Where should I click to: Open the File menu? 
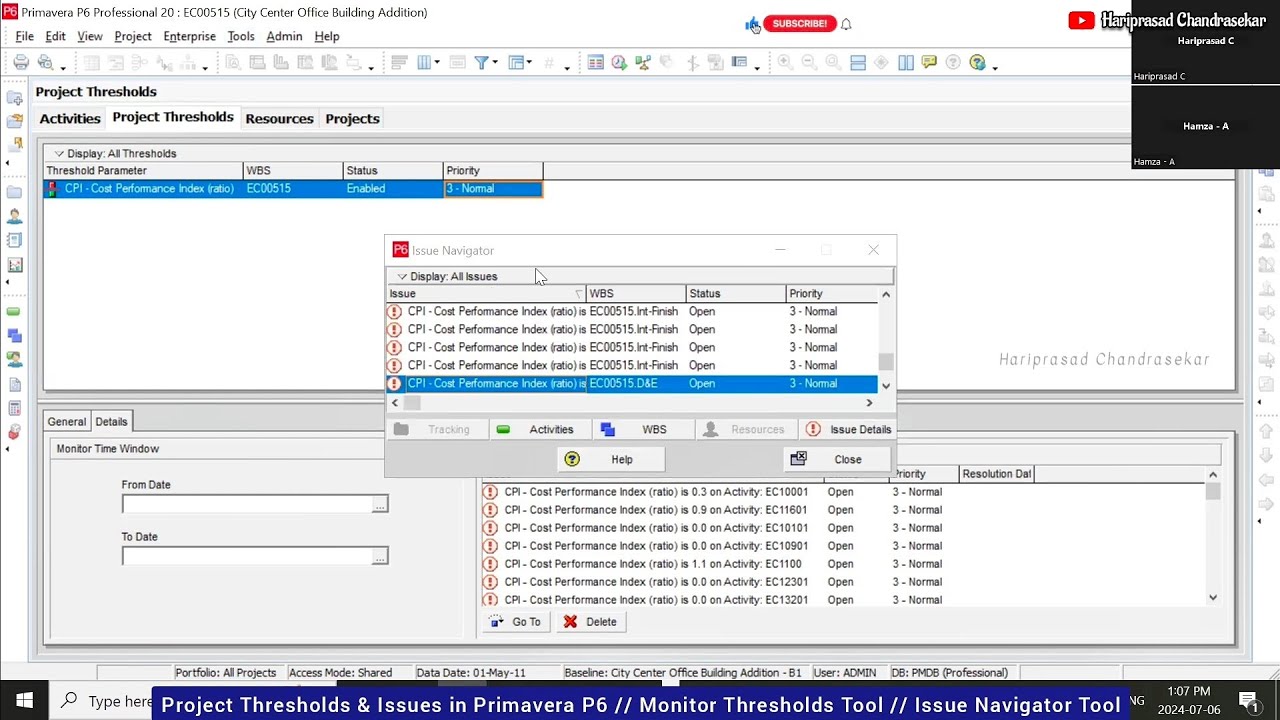[25, 36]
